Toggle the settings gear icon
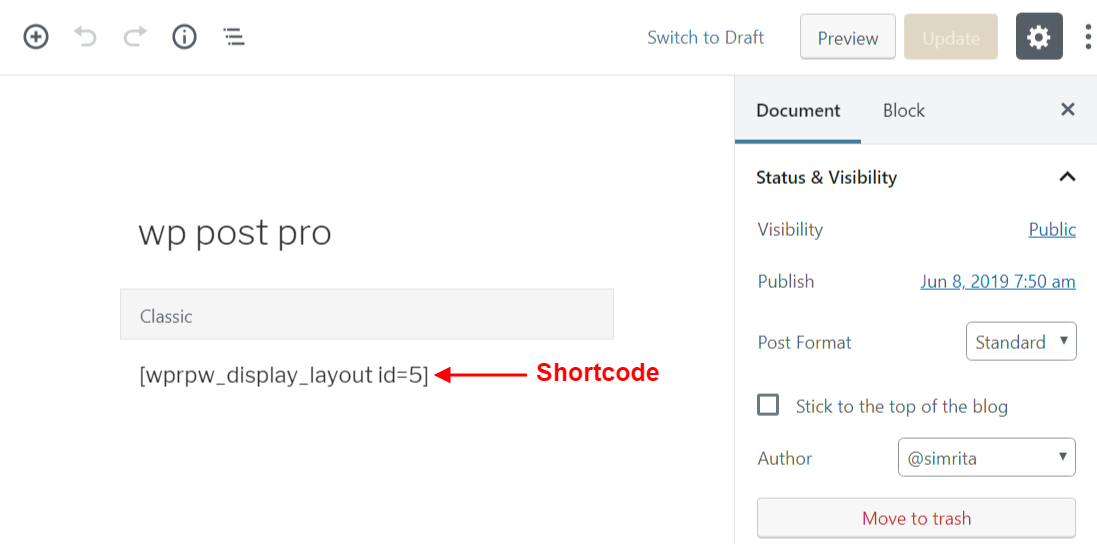The image size is (1097, 544). (x=1039, y=37)
